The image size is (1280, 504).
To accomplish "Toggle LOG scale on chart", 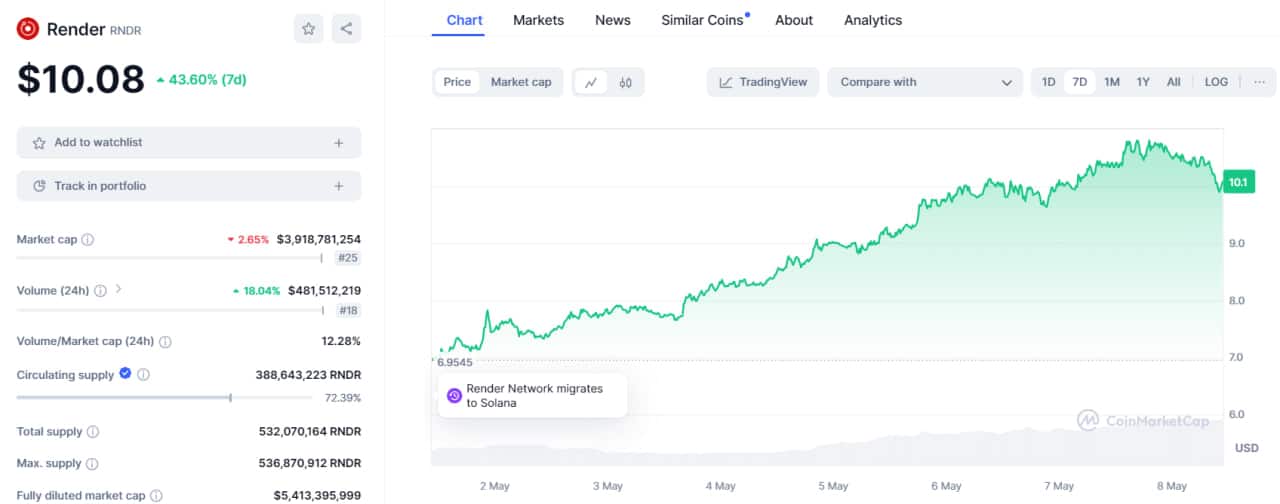I will coord(1216,82).
